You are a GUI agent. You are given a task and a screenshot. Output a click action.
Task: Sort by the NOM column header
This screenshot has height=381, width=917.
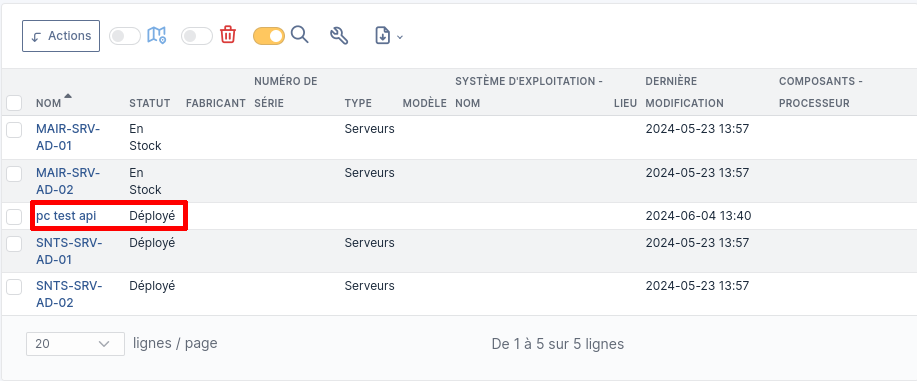pyautogui.click(x=49, y=103)
